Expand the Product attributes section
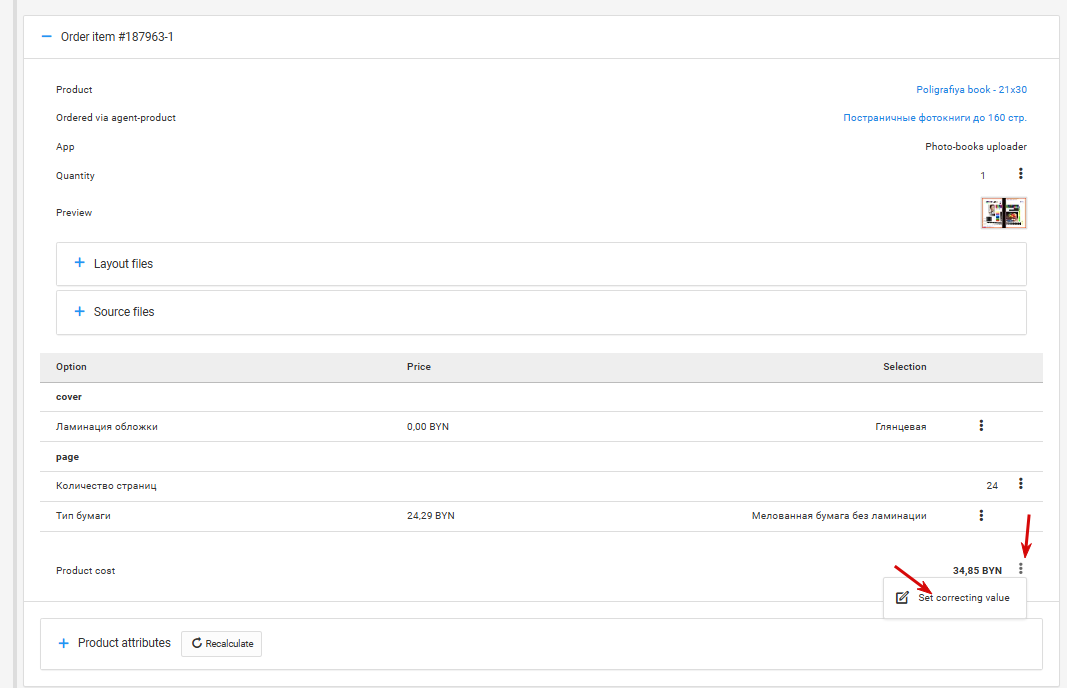This screenshot has height=688, width=1067. [63, 643]
